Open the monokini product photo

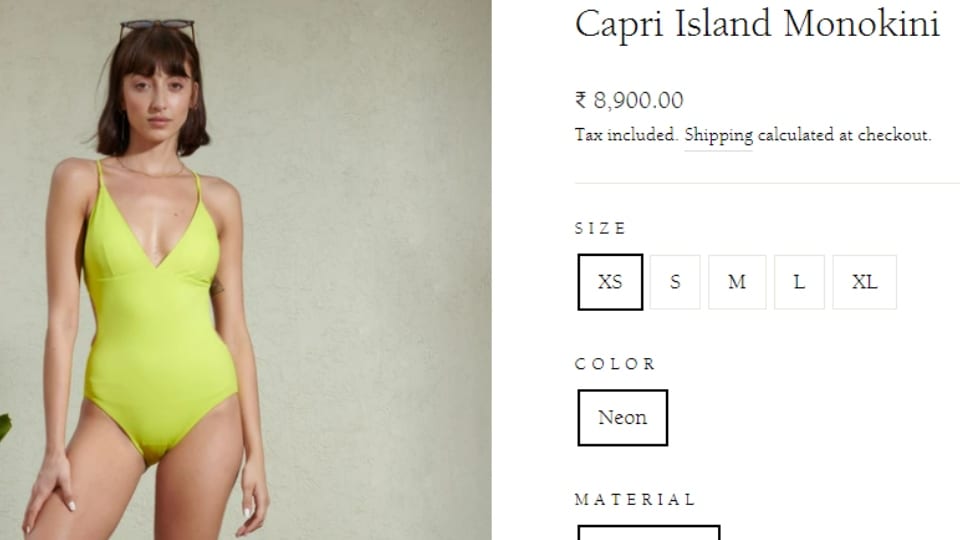tap(246, 270)
